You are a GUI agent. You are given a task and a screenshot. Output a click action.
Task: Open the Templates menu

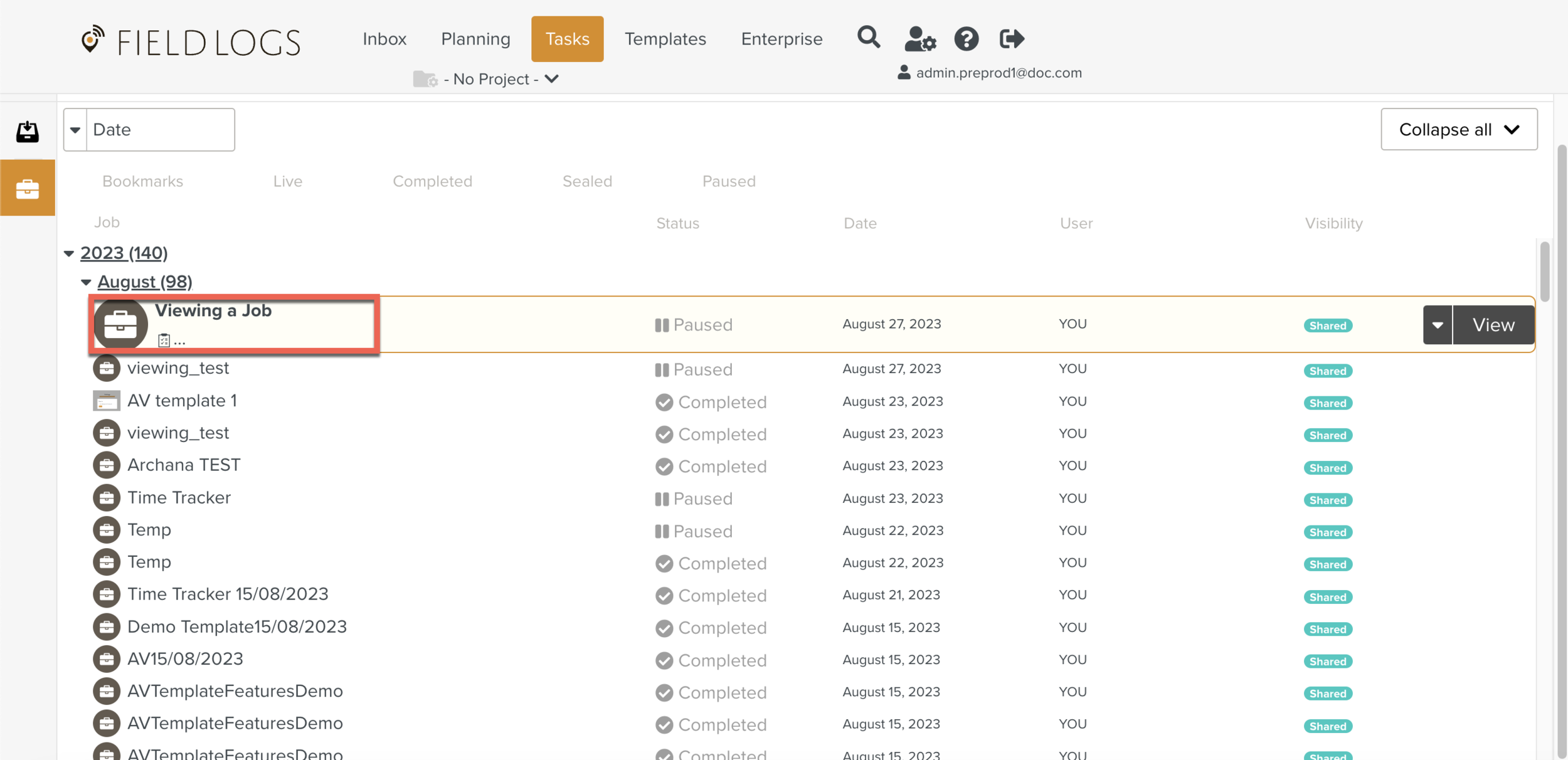[665, 39]
